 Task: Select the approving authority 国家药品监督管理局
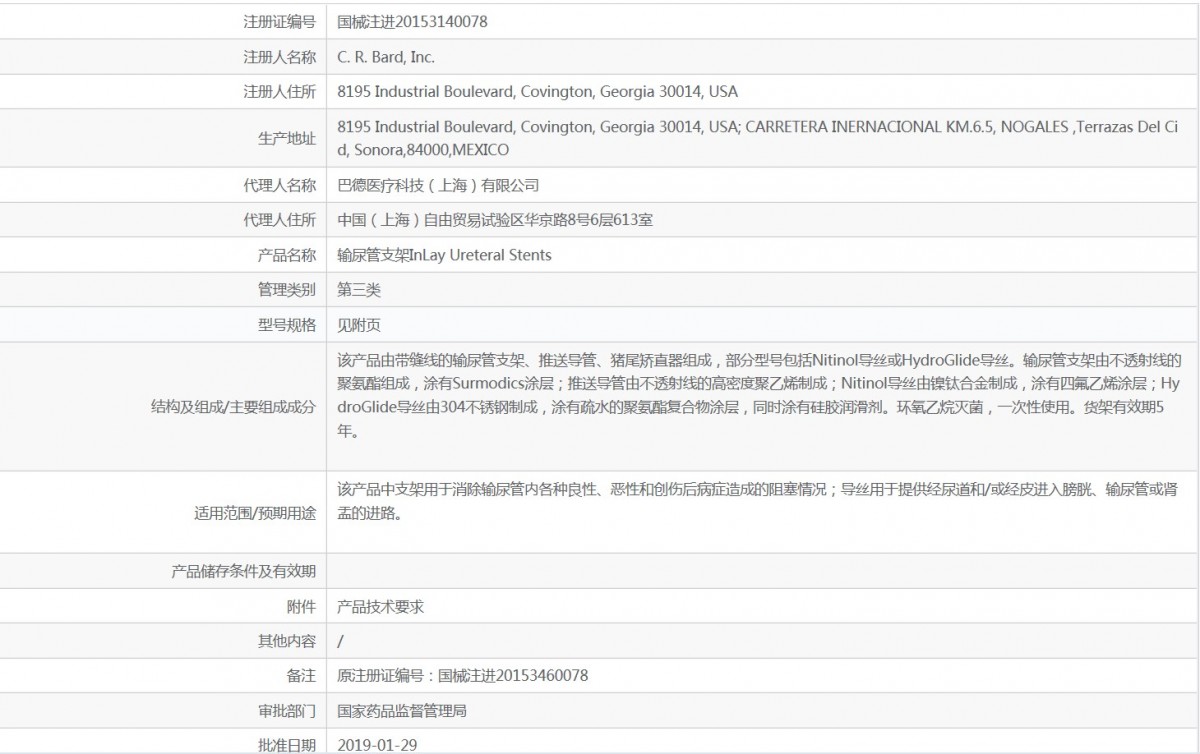click(402, 711)
